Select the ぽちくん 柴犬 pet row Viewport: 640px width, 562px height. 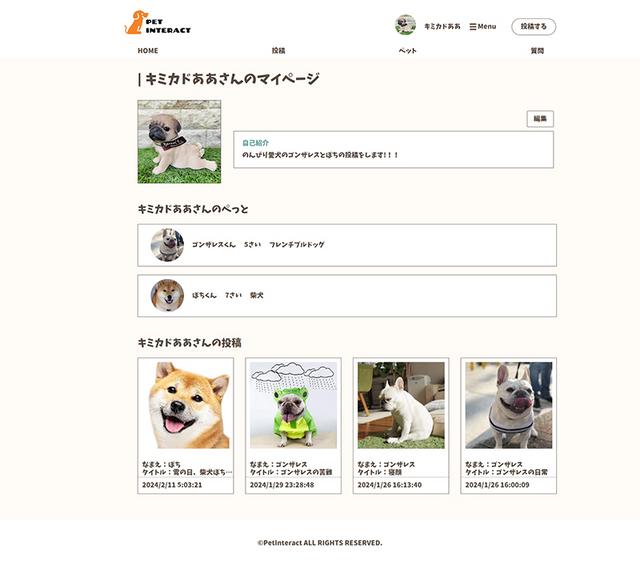tap(347, 296)
